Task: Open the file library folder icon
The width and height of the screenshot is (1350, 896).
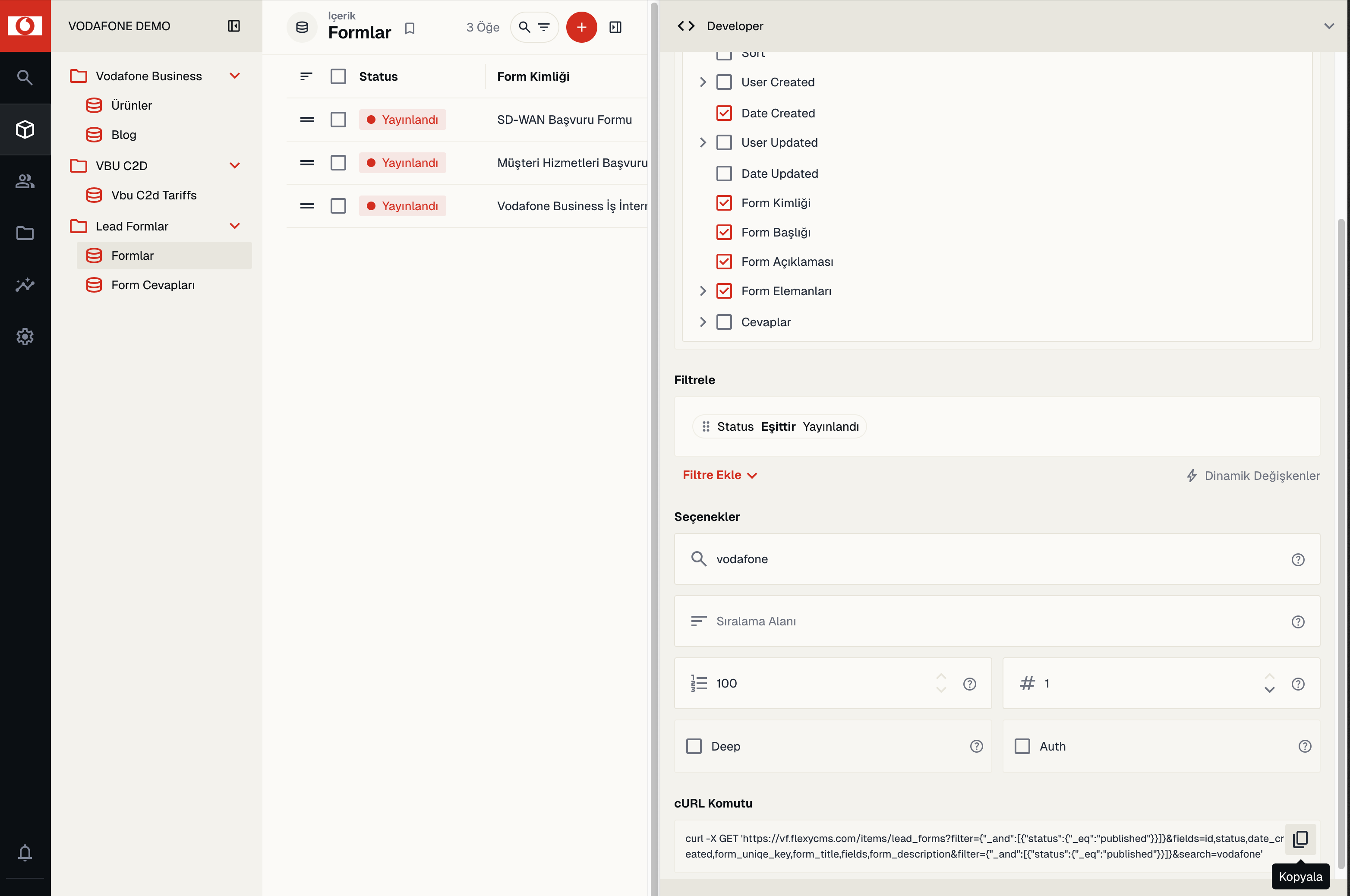Action: coord(25,233)
